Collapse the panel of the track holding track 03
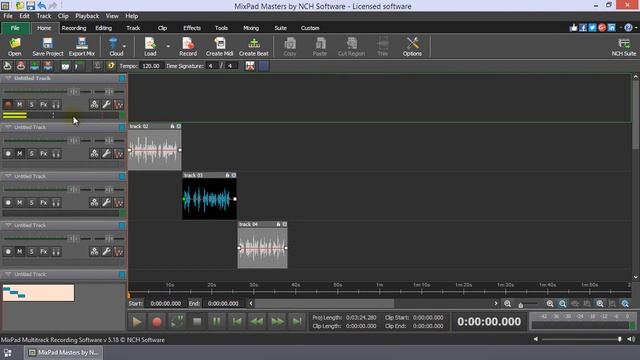640x360 pixels. [8, 176]
